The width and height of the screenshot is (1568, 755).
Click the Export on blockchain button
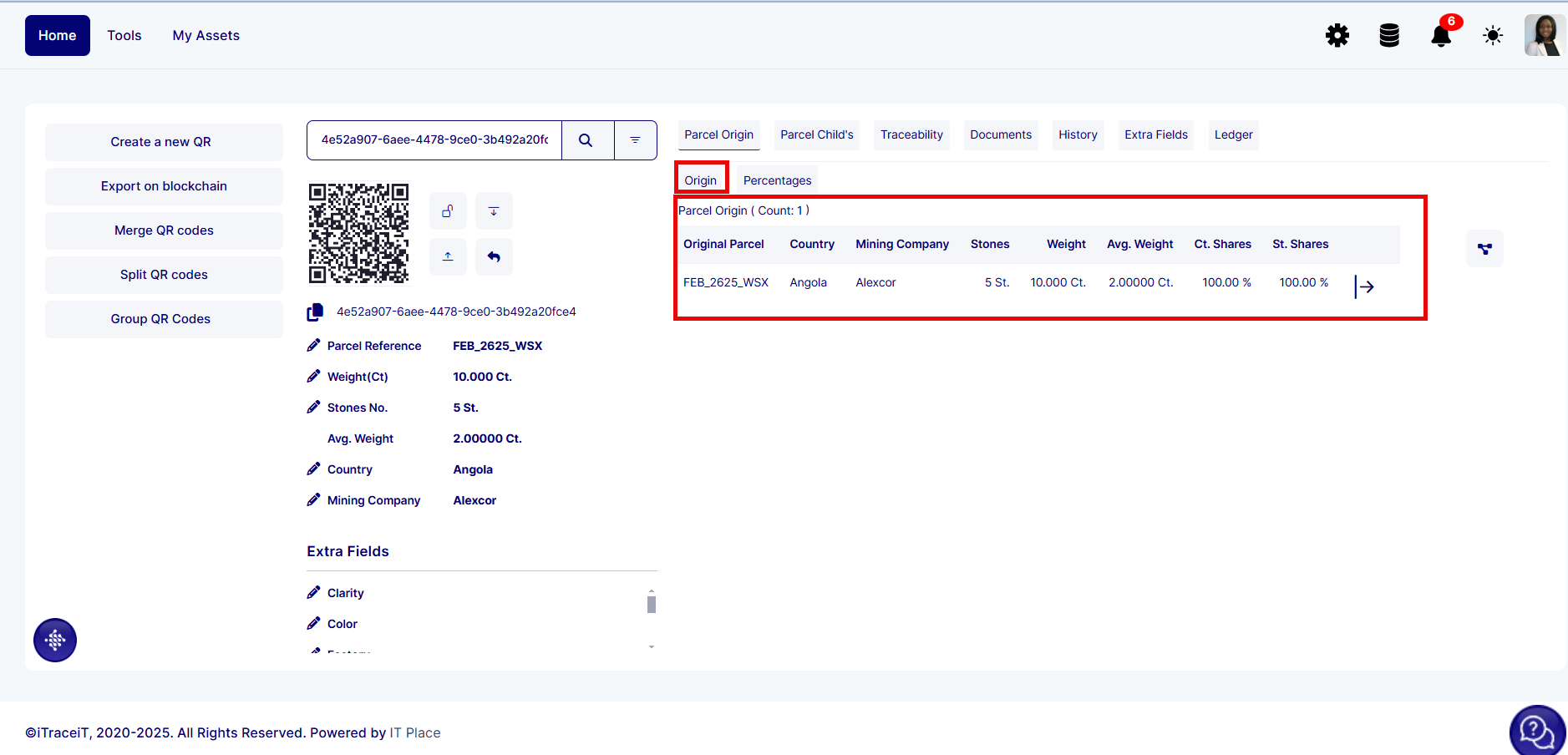coord(164,186)
